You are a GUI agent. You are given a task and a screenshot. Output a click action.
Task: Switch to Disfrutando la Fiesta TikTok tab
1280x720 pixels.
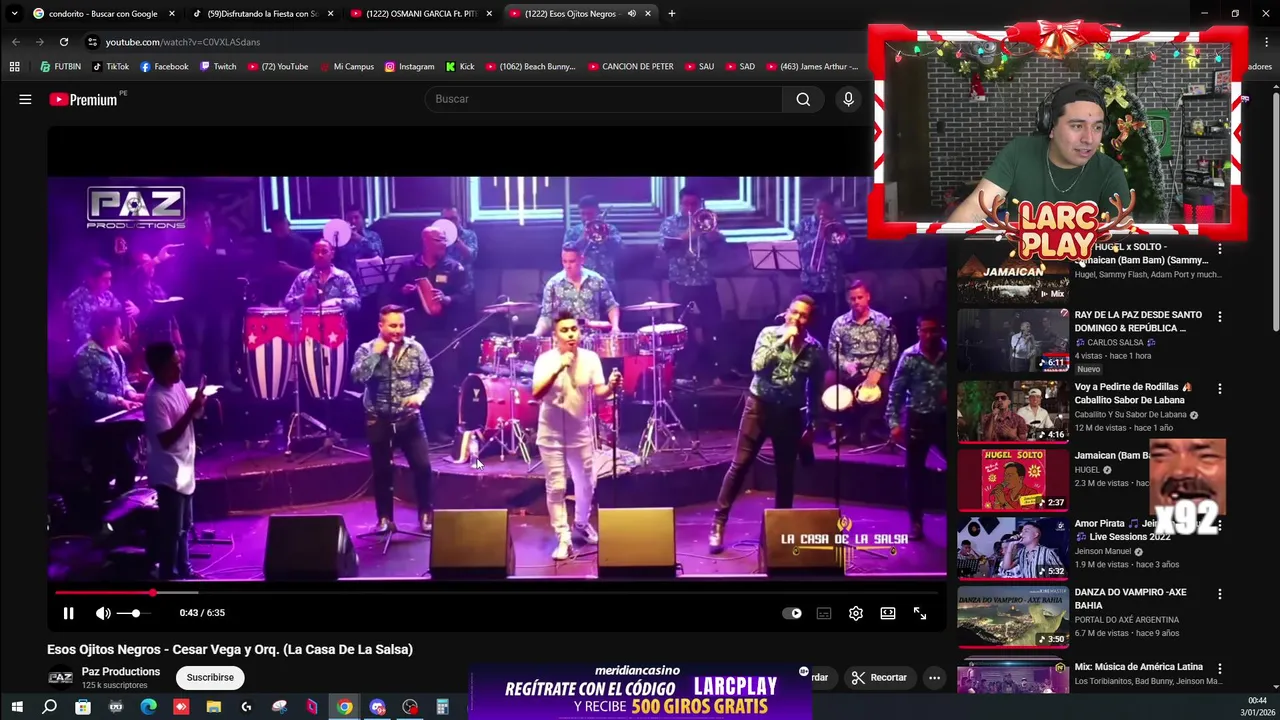coord(263,14)
